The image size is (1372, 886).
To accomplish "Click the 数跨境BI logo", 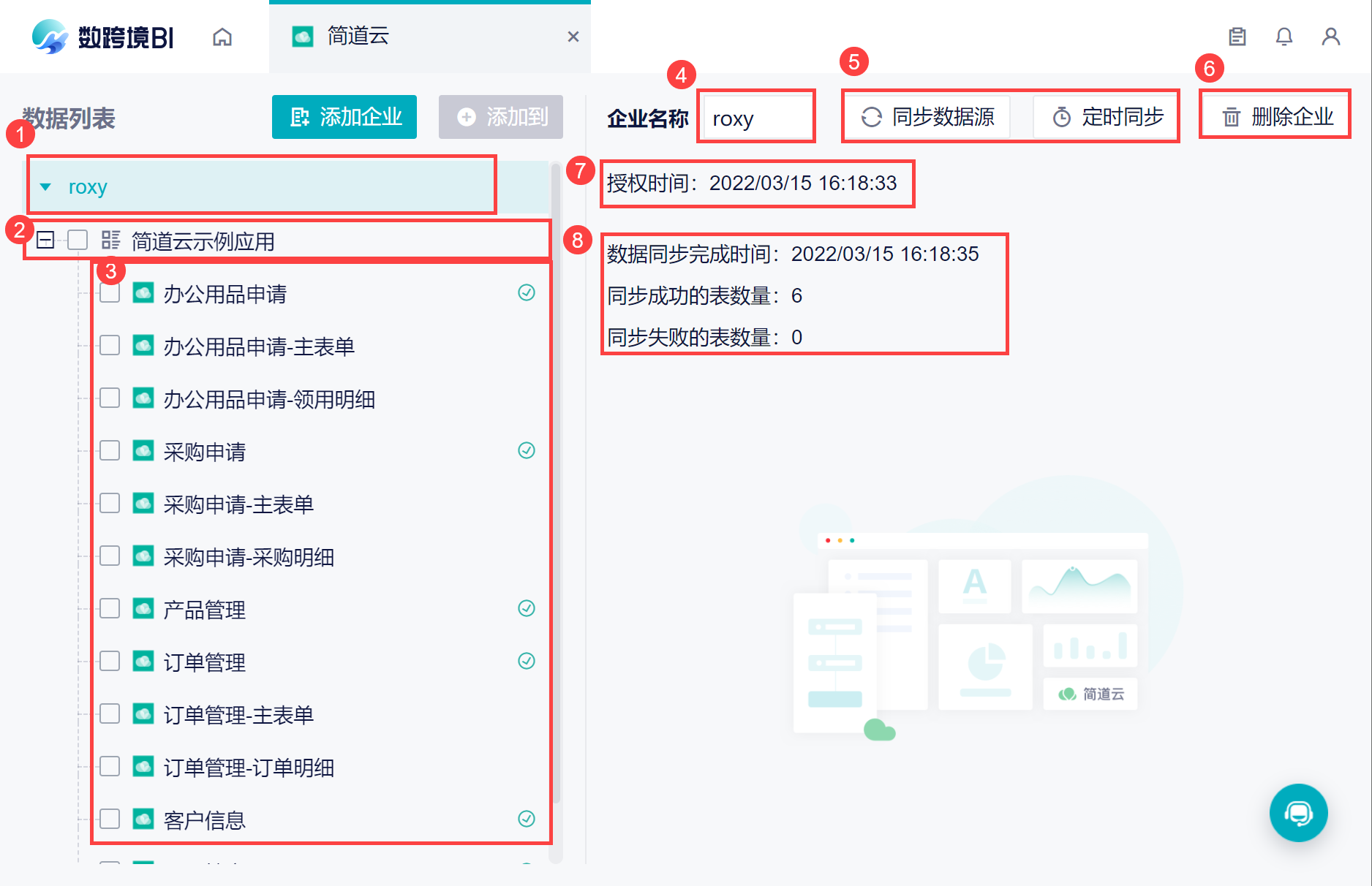I will [x=102, y=37].
